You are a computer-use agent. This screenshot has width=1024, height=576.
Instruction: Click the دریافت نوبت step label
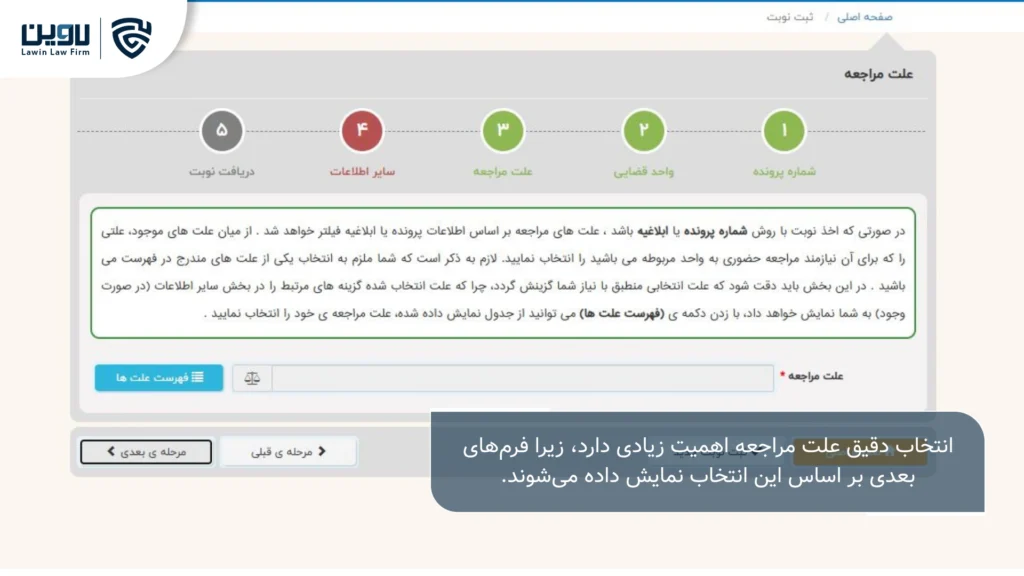click(222, 171)
